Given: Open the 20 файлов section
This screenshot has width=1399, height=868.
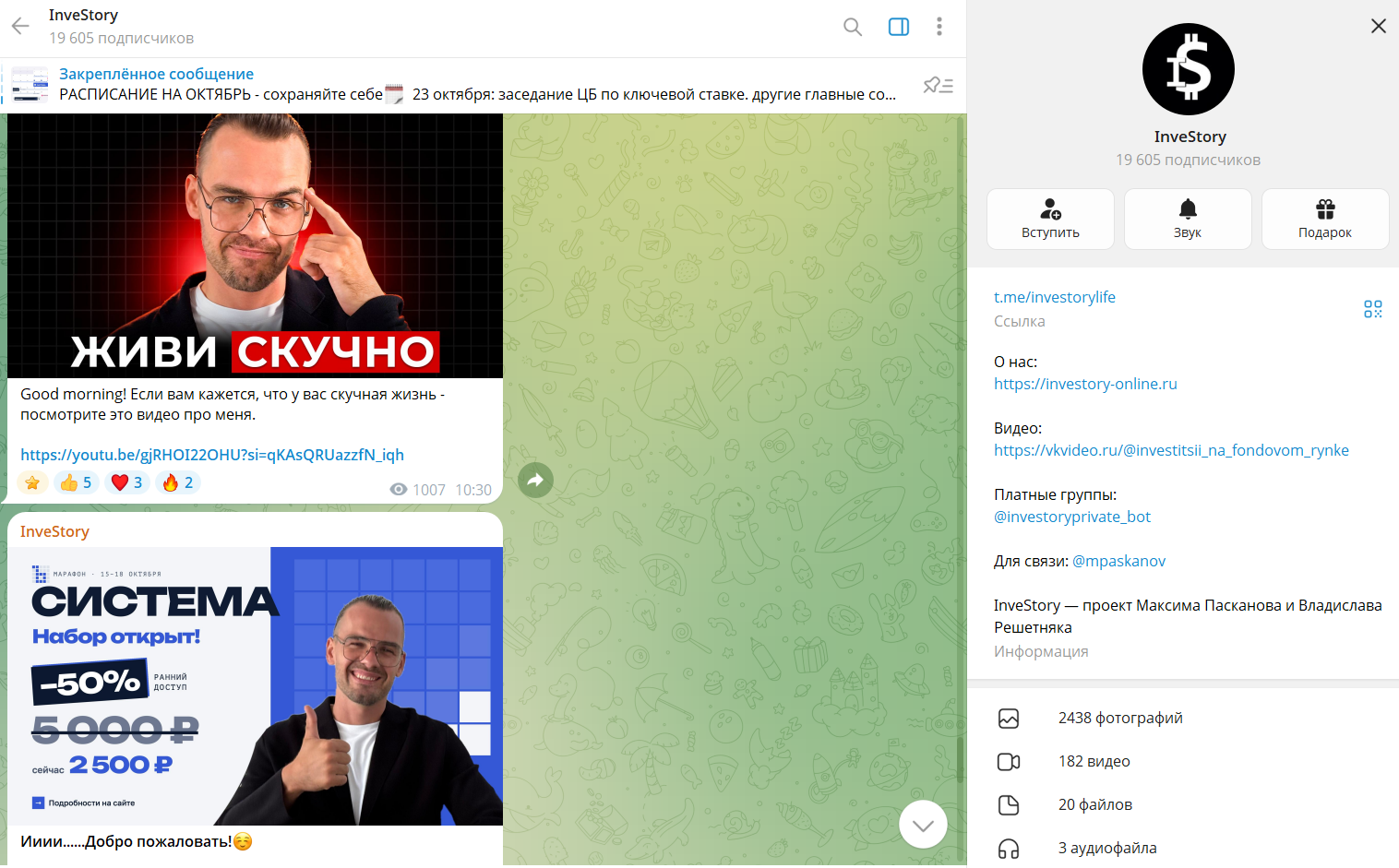Looking at the screenshot, I should click(1183, 805).
